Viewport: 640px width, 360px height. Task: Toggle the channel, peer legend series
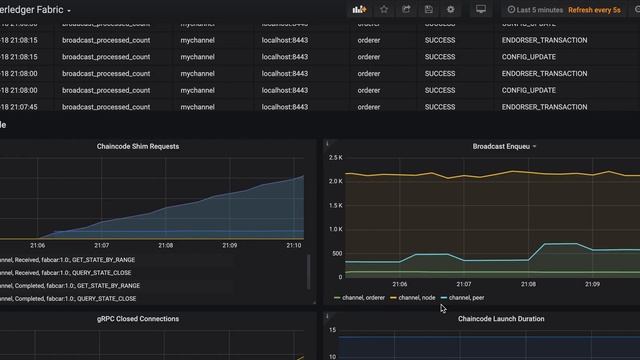click(x=467, y=298)
